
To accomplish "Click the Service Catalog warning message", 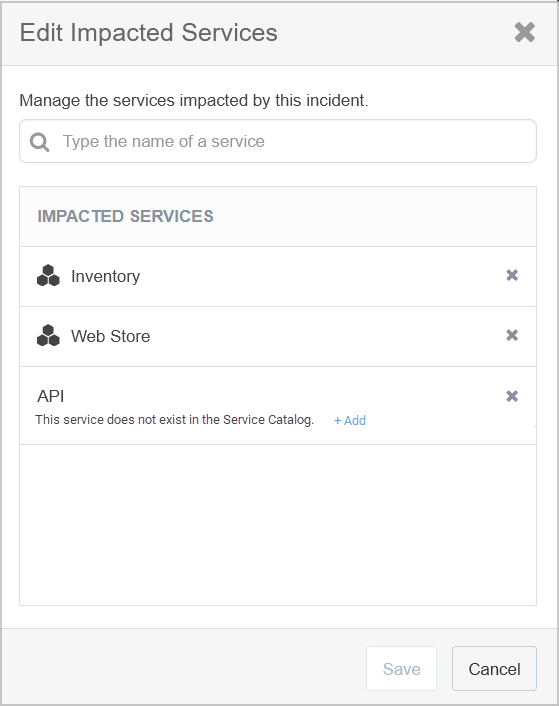I will click(175, 420).
